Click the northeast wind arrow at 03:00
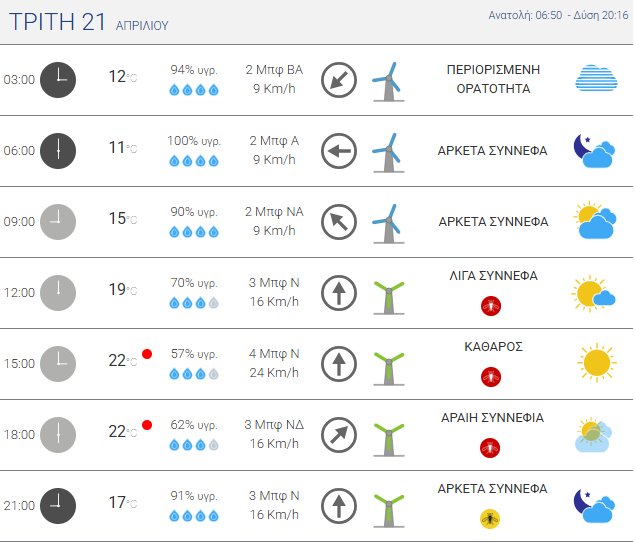The height and width of the screenshot is (542, 635). point(339,80)
